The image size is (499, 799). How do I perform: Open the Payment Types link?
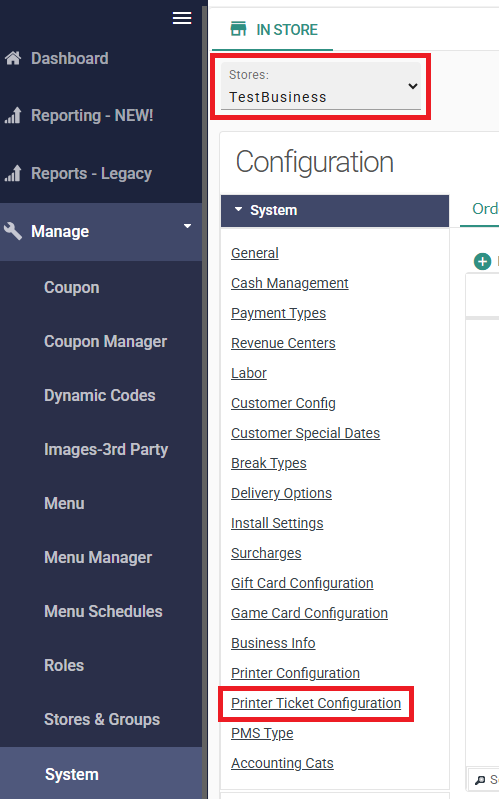pyautogui.click(x=278, y=313)
